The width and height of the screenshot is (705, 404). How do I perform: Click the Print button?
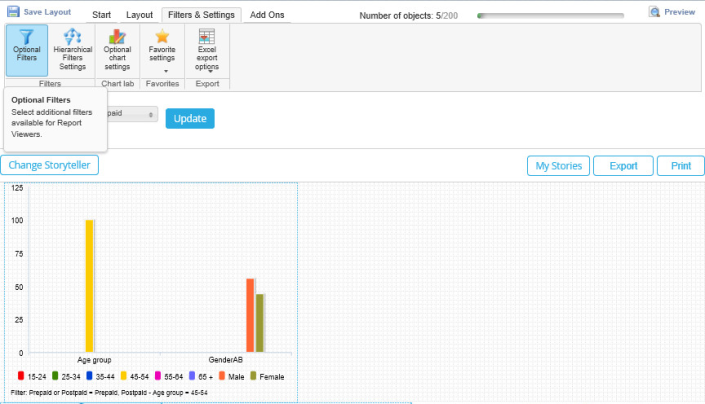click(x=681, y=166)
